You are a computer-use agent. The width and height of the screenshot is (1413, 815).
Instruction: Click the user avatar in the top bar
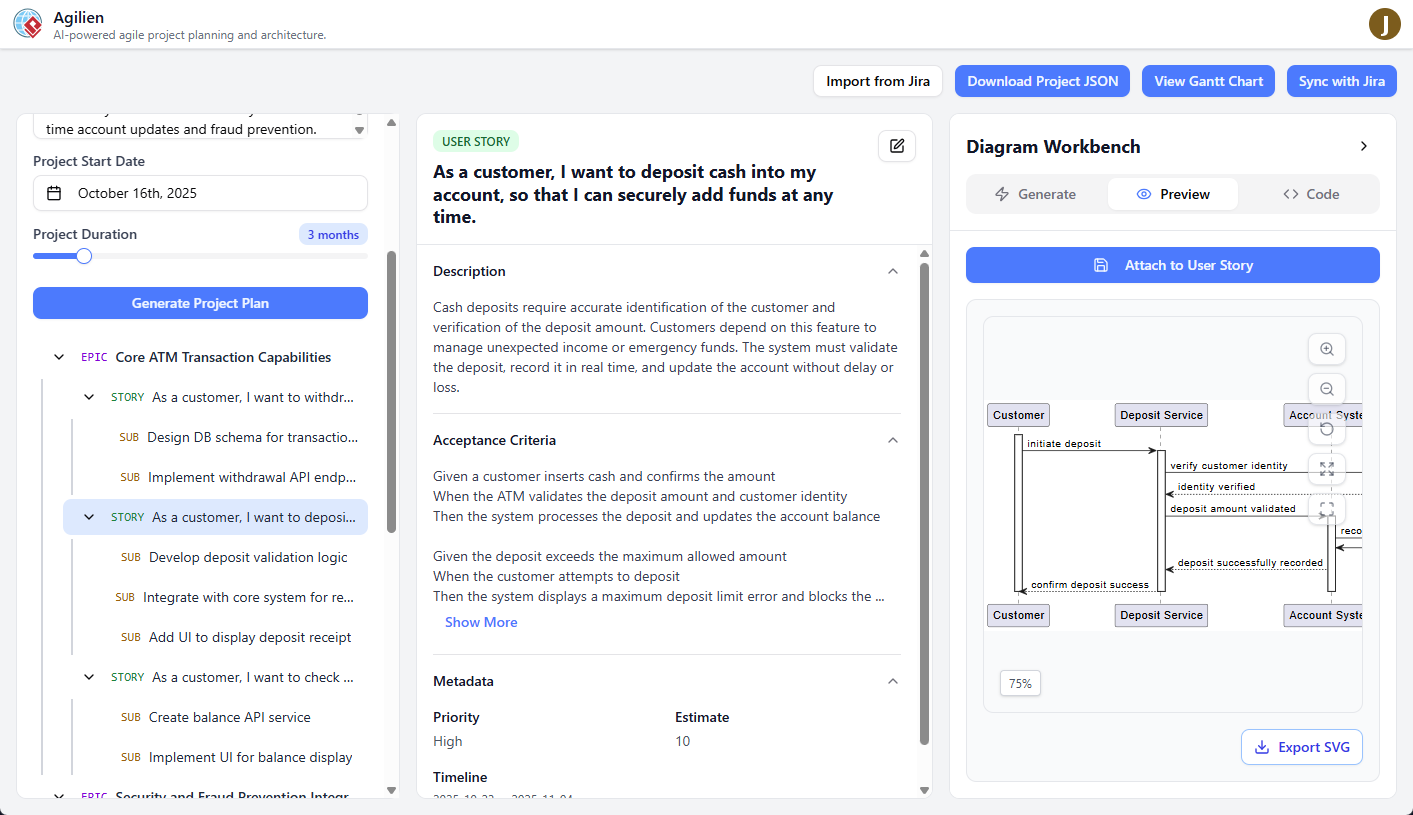pos(1385,23)
